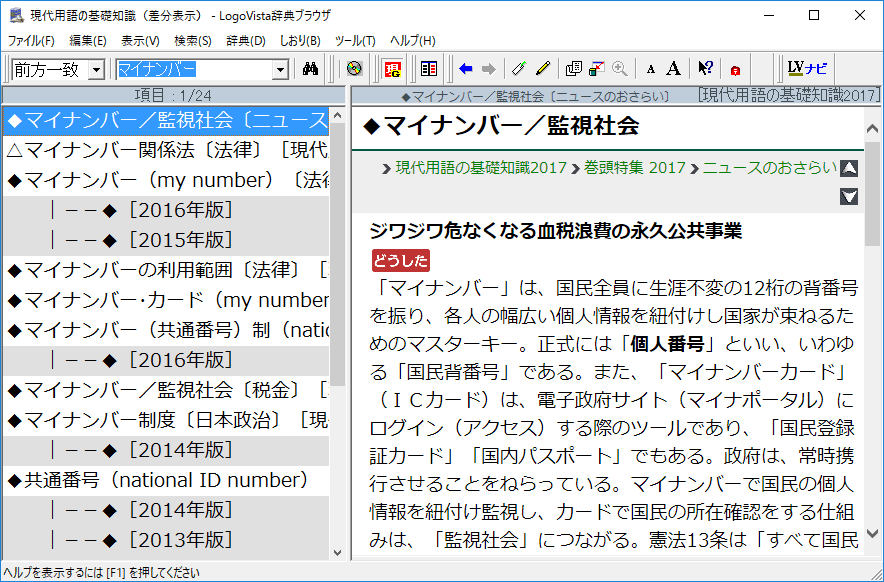
Task: Click the gray forward arrow
Action: click(x=488, y=69)
